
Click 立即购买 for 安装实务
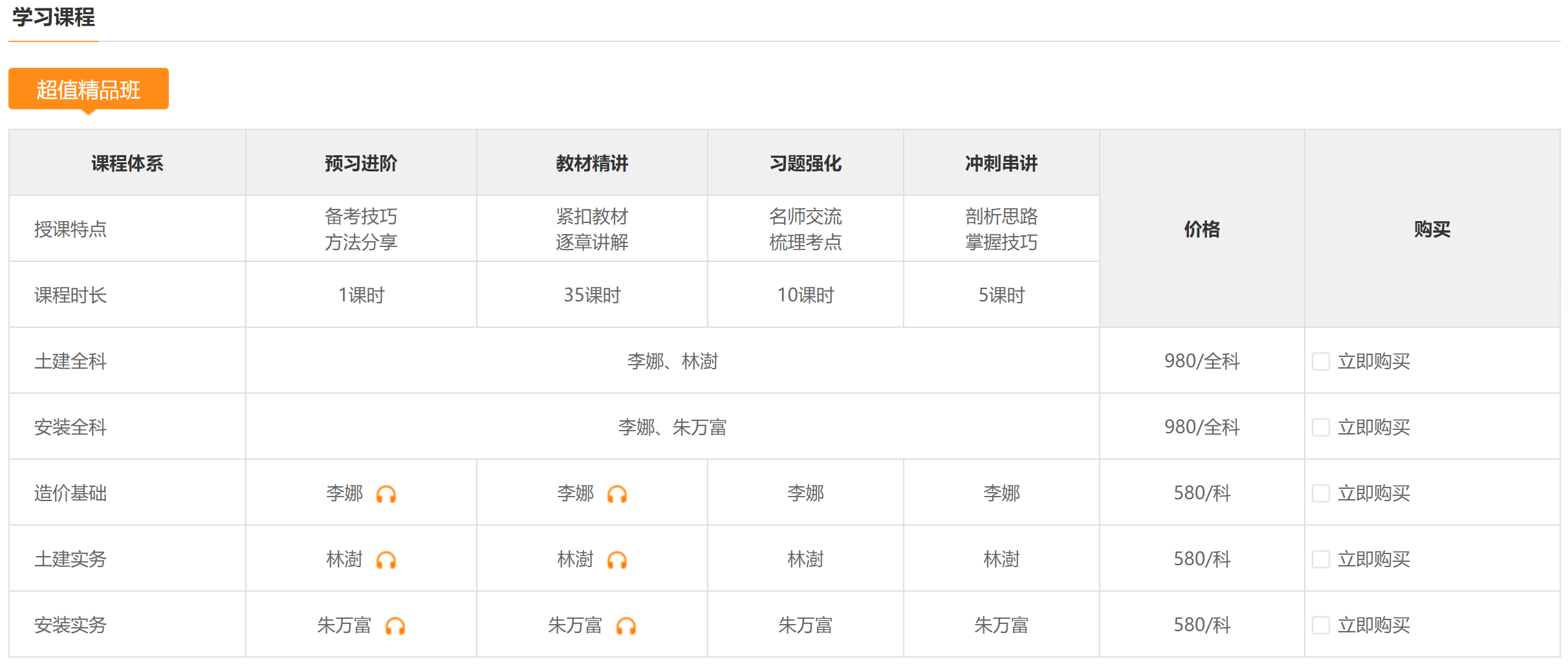click(1373, 625)
